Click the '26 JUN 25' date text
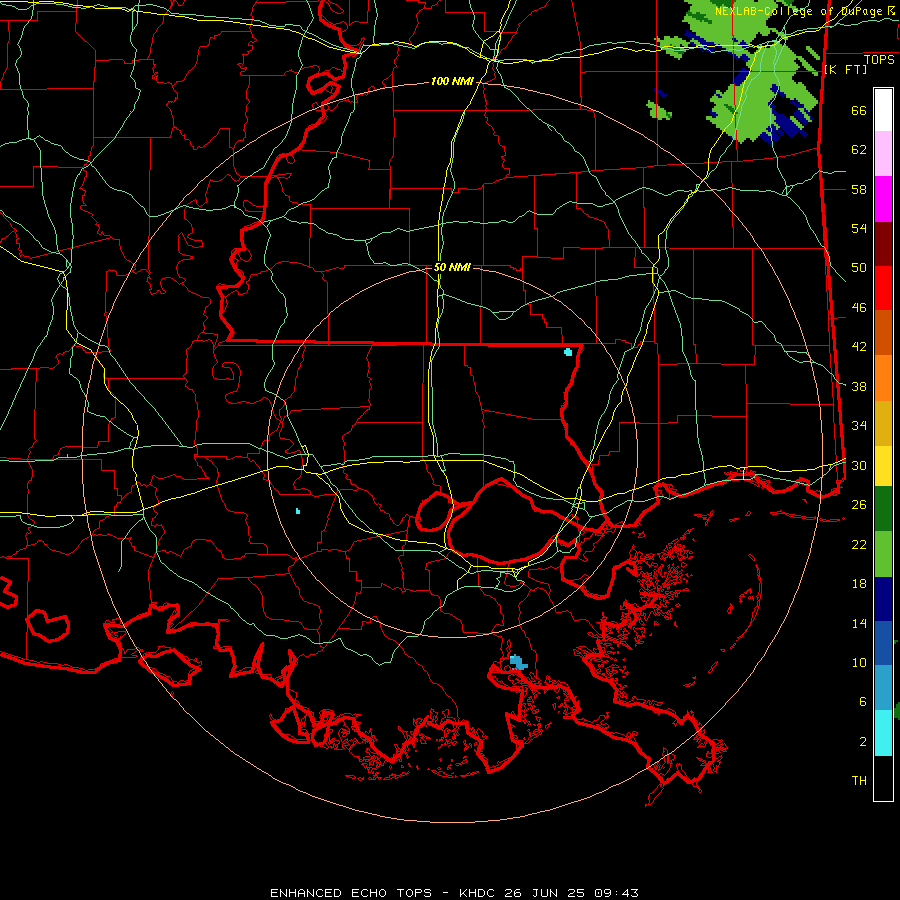 (544, 893)
